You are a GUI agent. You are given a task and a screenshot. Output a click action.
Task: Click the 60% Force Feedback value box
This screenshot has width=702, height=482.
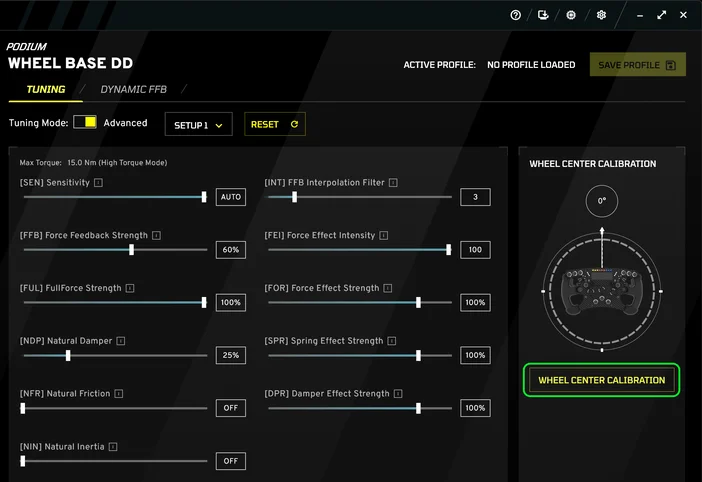pyautogui.click(x=231, y=250)
